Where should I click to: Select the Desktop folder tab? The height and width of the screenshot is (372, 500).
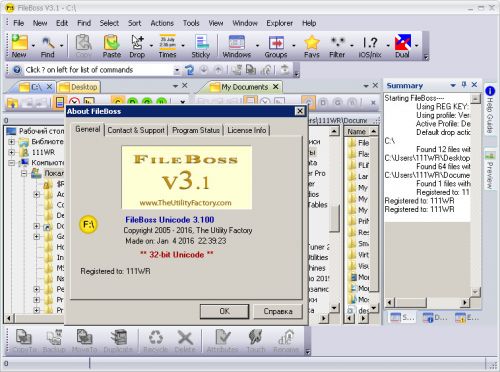click(79, 87)
